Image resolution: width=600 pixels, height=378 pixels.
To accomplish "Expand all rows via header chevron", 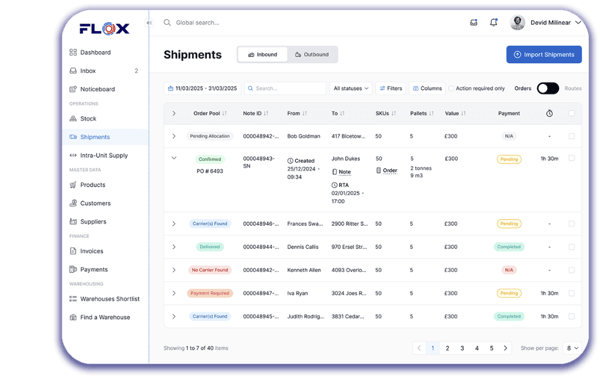I will pyautogui.click(x=174, y=113).
